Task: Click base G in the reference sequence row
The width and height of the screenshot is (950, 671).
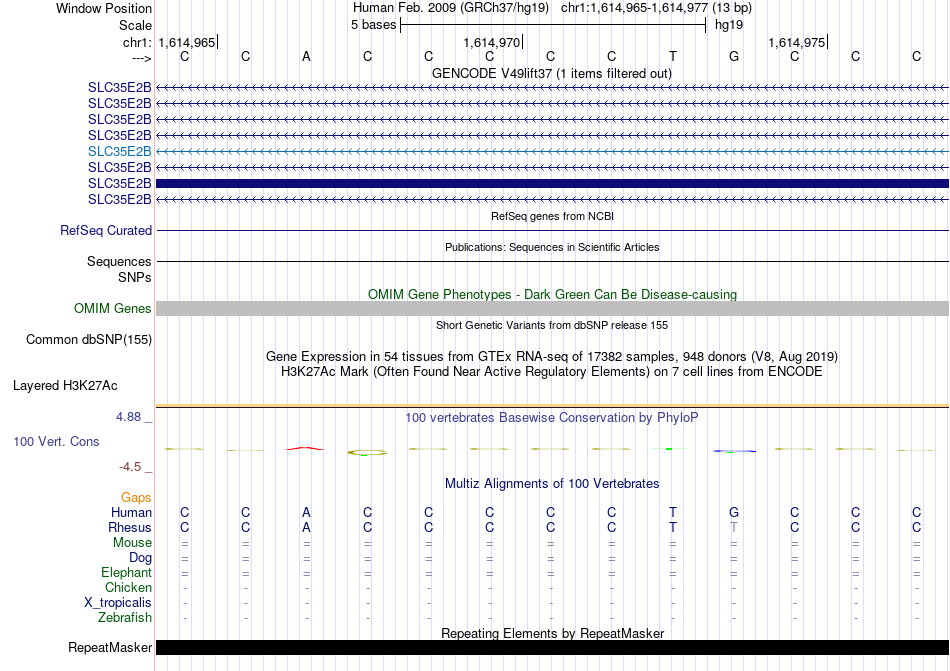Action: 734,56
